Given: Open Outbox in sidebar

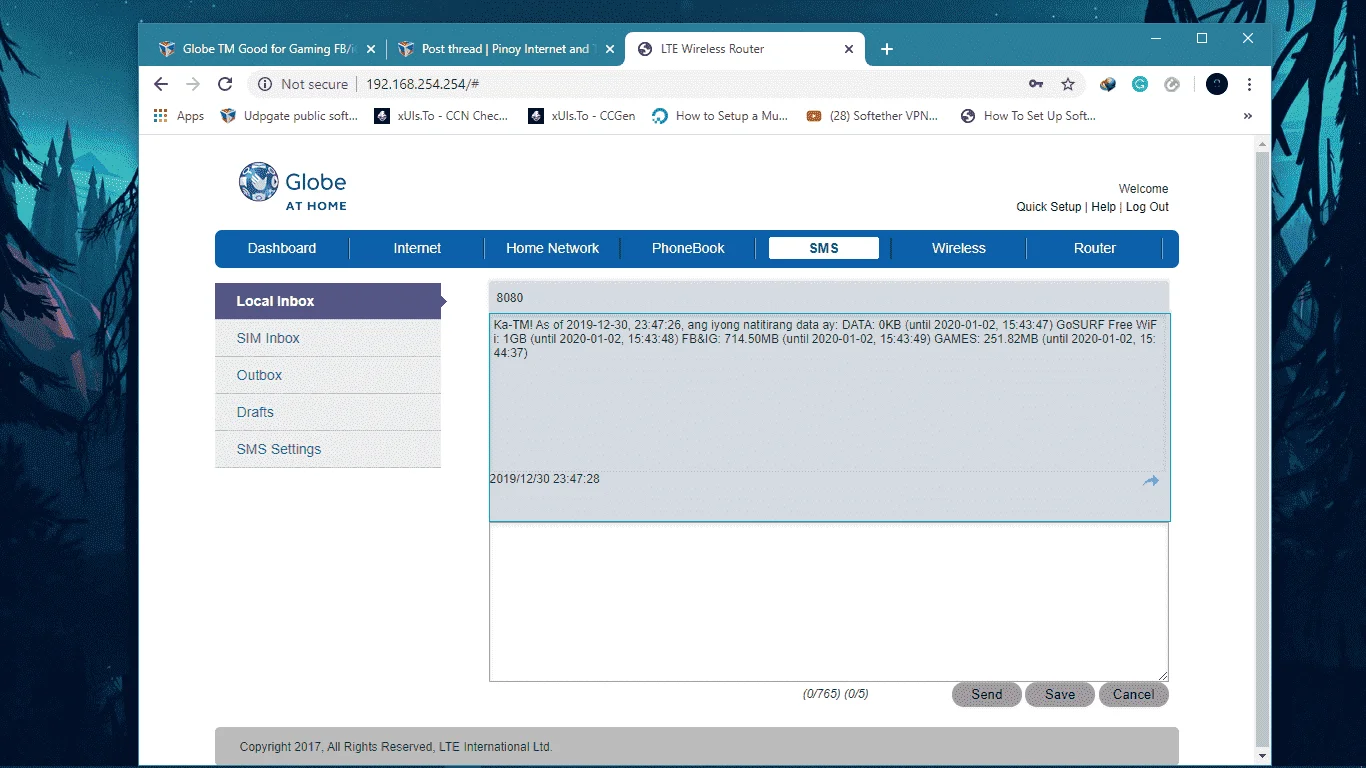Looking at the screenshot, I should click(328, 375).
